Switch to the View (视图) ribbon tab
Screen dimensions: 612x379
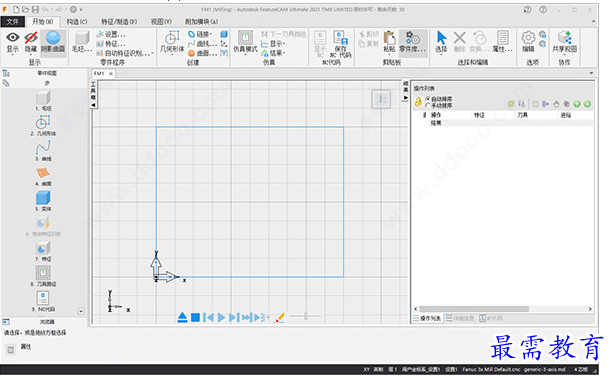coord(161,21)
